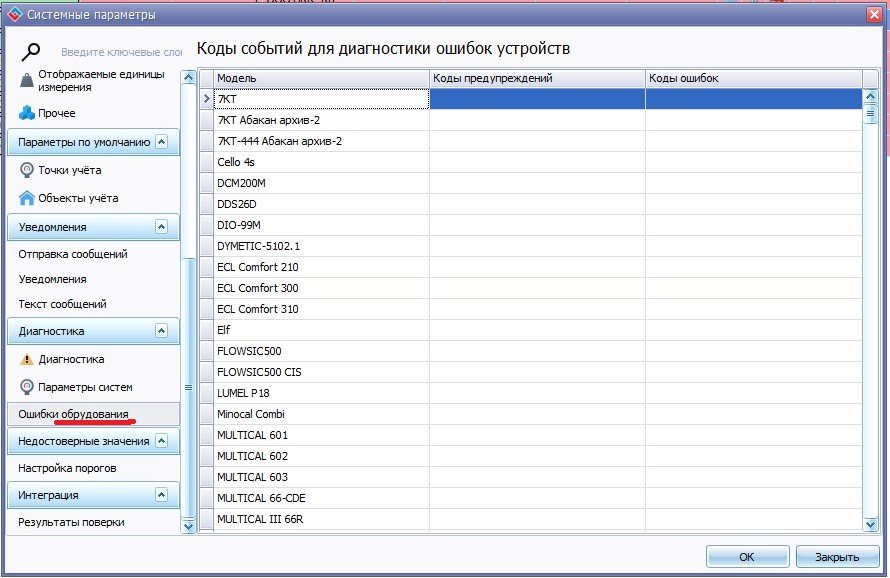
Task: Select the 7КТ Абакан архив-2 row
Action: 531,120
